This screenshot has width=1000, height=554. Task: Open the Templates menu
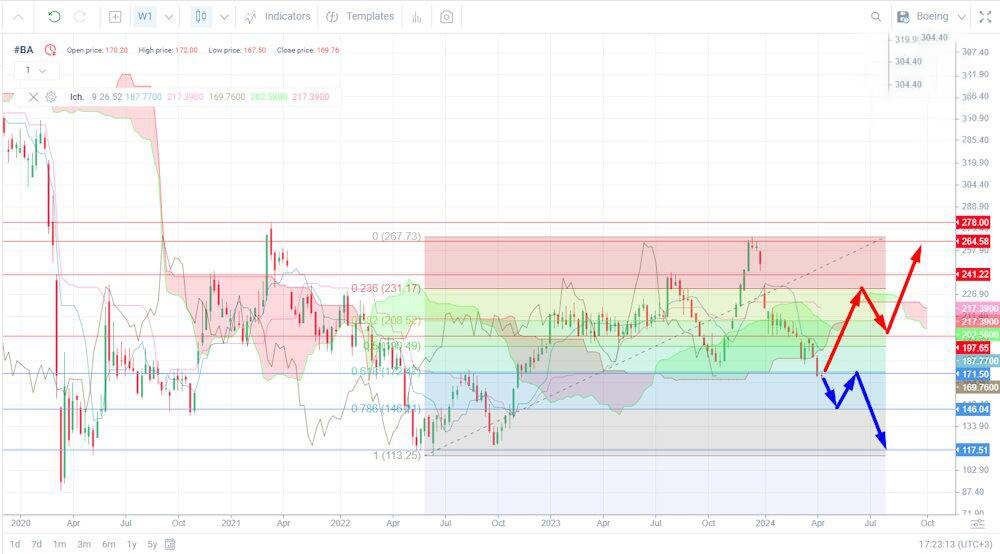point(360,17)
